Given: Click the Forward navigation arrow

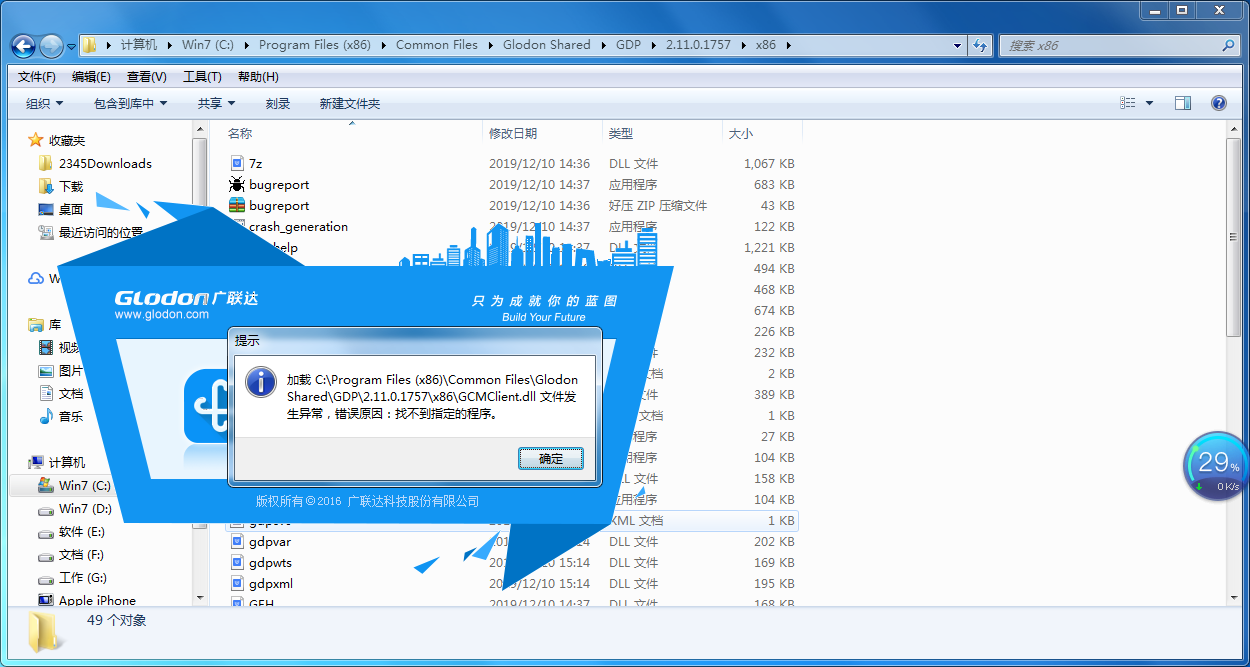Looking at the screenshot, I should point(51,45).
